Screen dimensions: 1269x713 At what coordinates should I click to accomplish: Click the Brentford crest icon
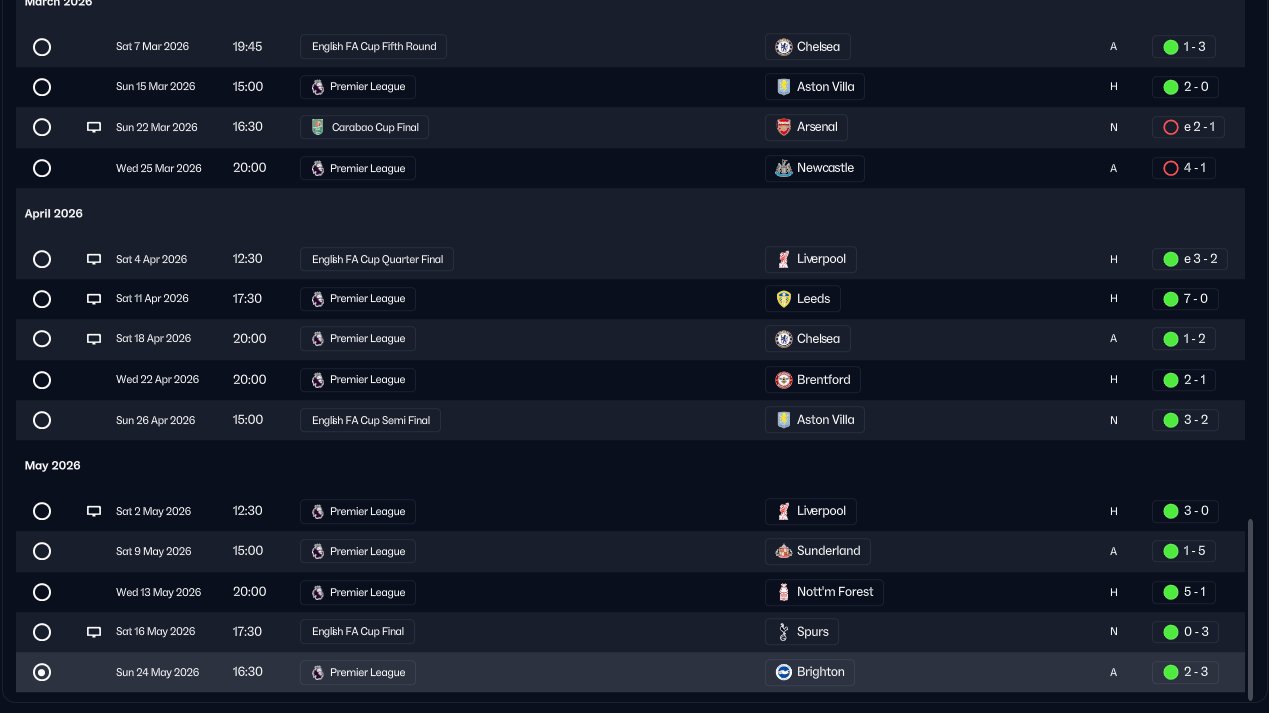click(x=784, y=380)
